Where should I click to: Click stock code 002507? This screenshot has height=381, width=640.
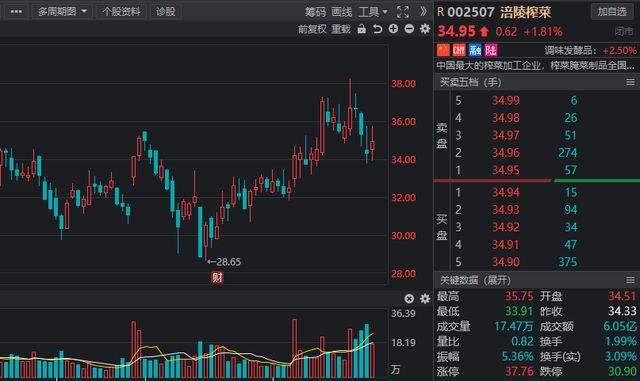471,12
